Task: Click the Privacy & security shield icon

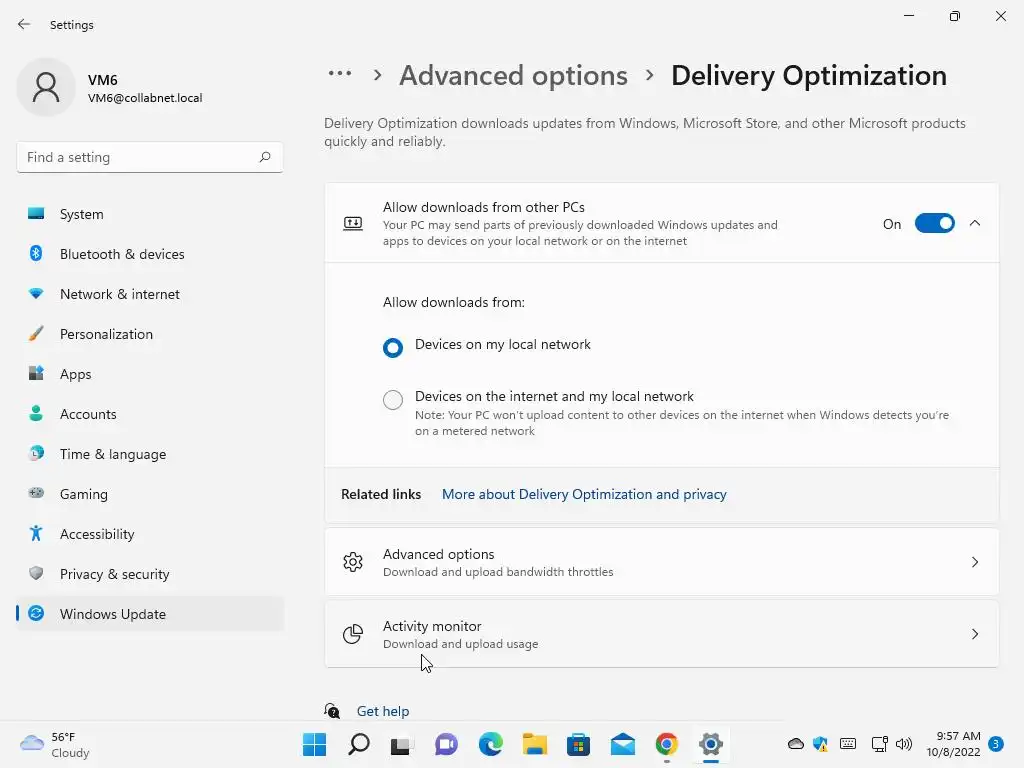Action: pyautogui.click(x=36, y=574)
